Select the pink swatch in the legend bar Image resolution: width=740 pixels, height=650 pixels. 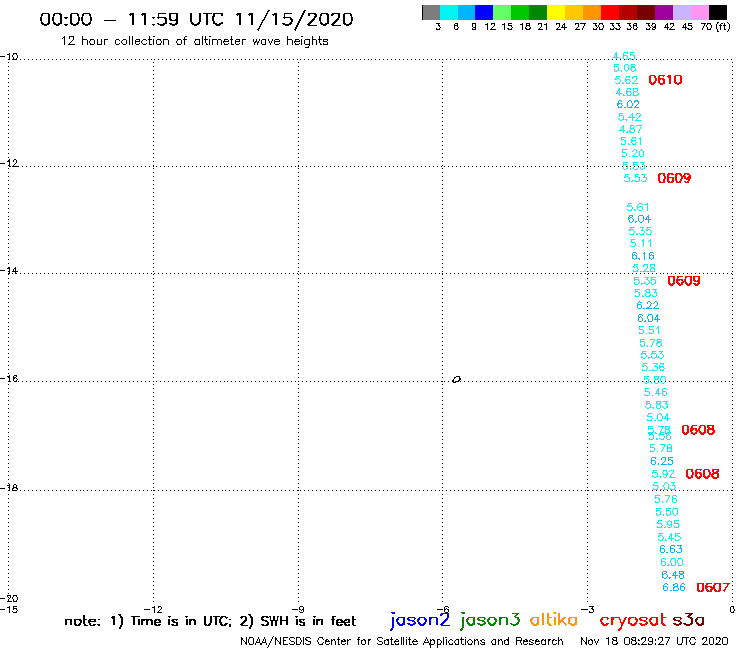[700, 12]
